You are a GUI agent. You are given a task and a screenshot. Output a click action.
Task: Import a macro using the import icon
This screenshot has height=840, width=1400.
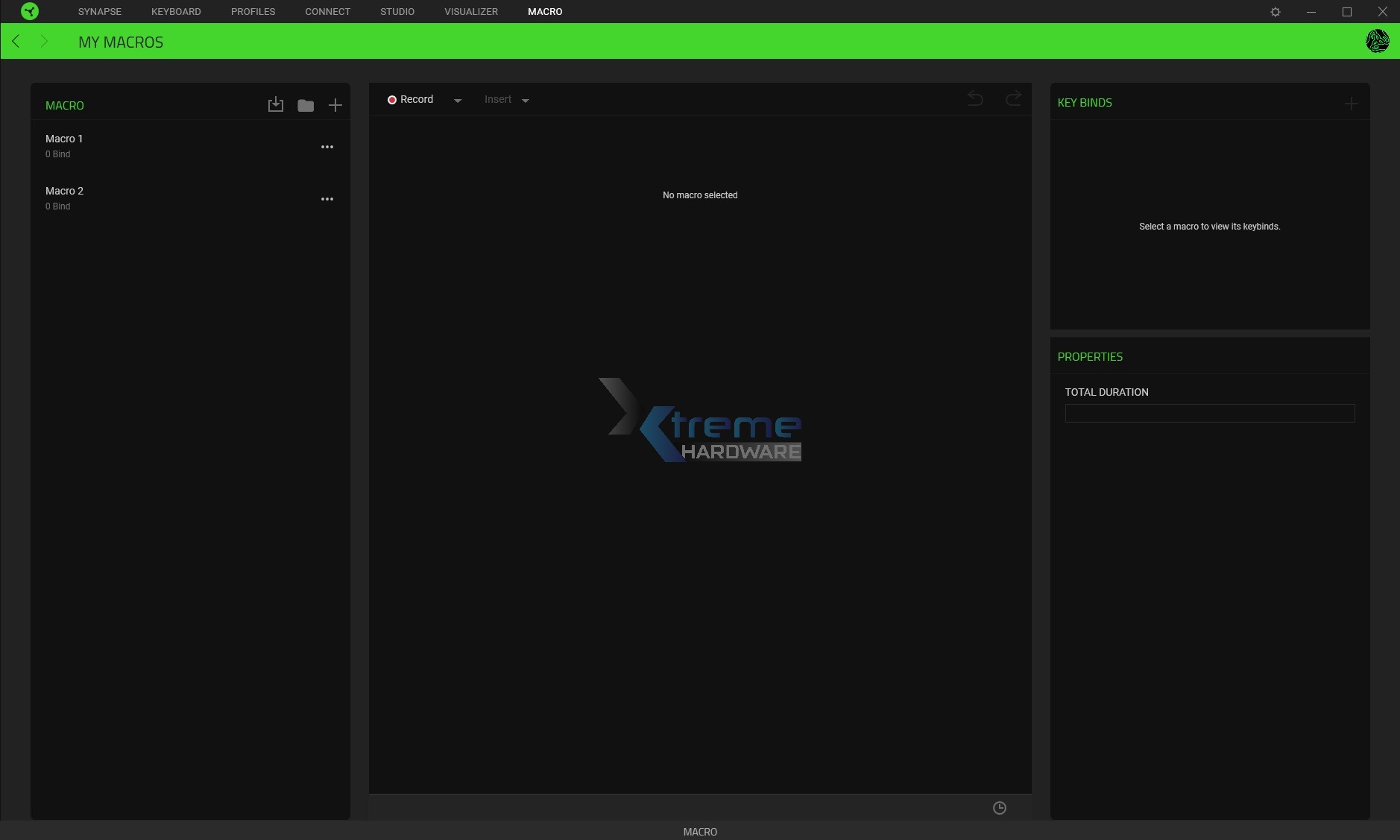(x=276, y=105)
